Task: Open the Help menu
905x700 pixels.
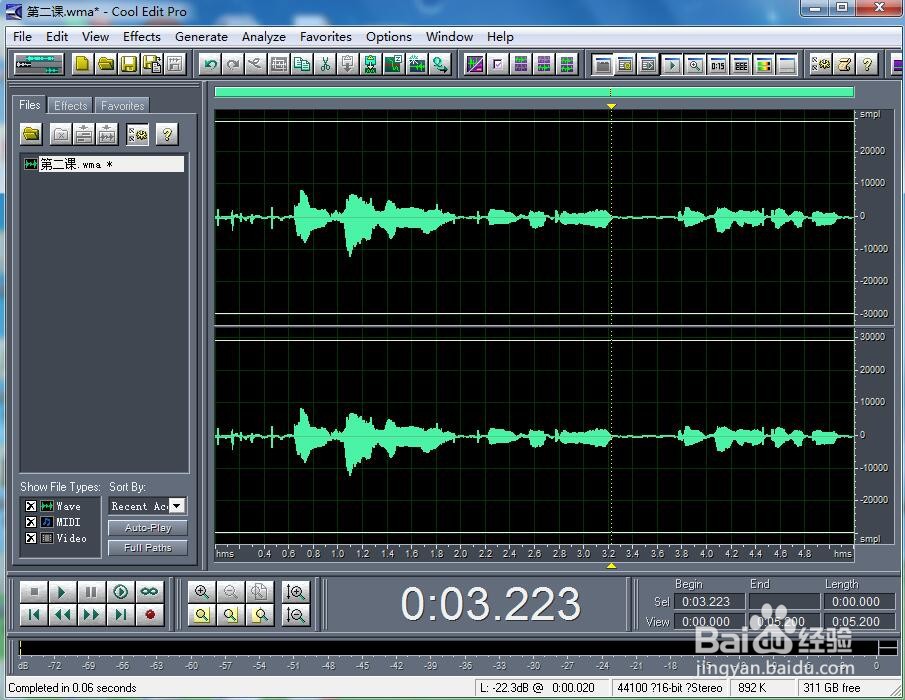Action: (x=500, y=37)
